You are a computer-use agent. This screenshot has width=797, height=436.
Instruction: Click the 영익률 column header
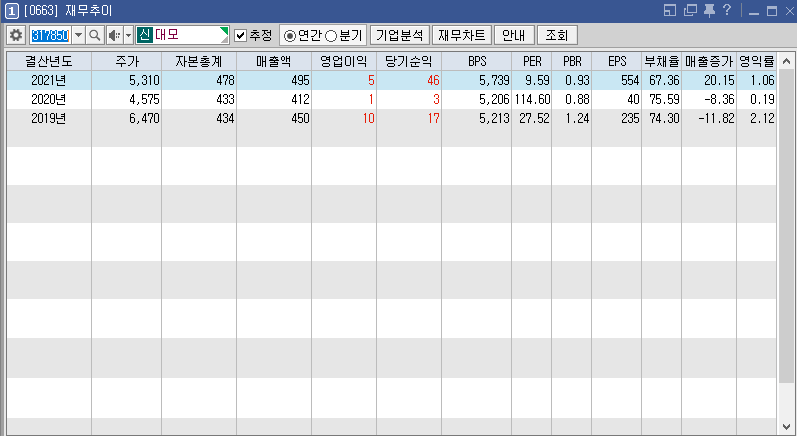(756, 61)
